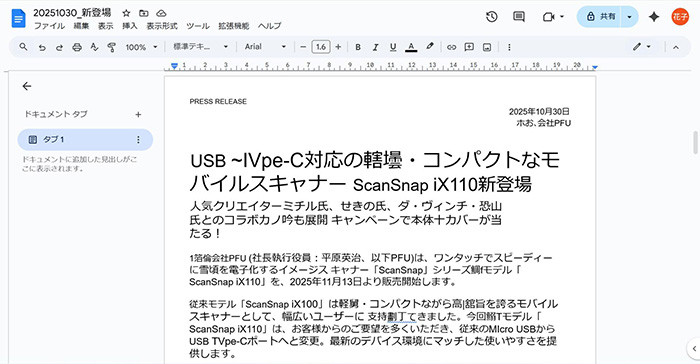Screen dimensions: 700x364
Task: Print the document
Action: pyautogui.click(x=77, y=47)
